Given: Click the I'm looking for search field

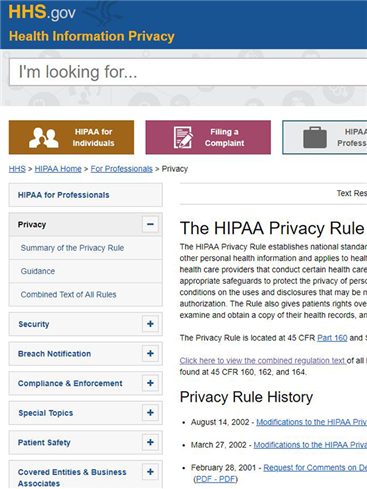Looking at the screenshot, I should click(x=188, y=72).
